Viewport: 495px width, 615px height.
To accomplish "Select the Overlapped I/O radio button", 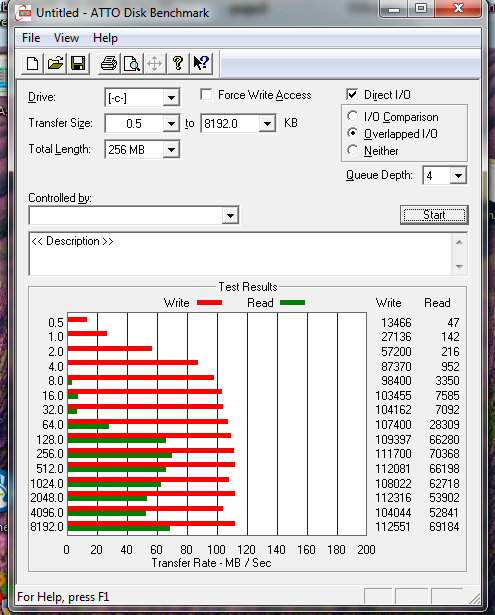I will click(x=352, y=133).
